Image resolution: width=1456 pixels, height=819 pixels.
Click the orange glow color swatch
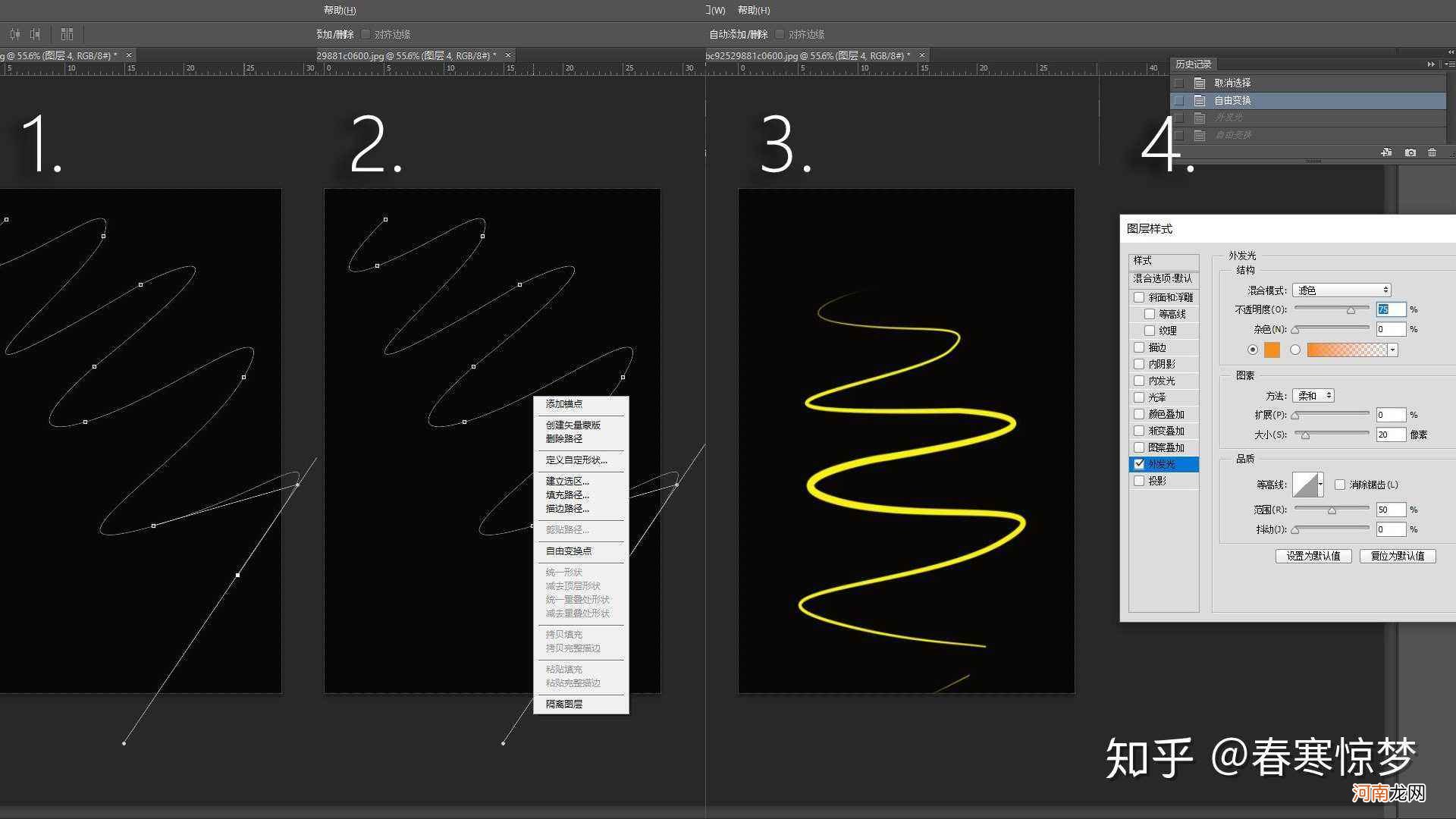[1272, 350]
